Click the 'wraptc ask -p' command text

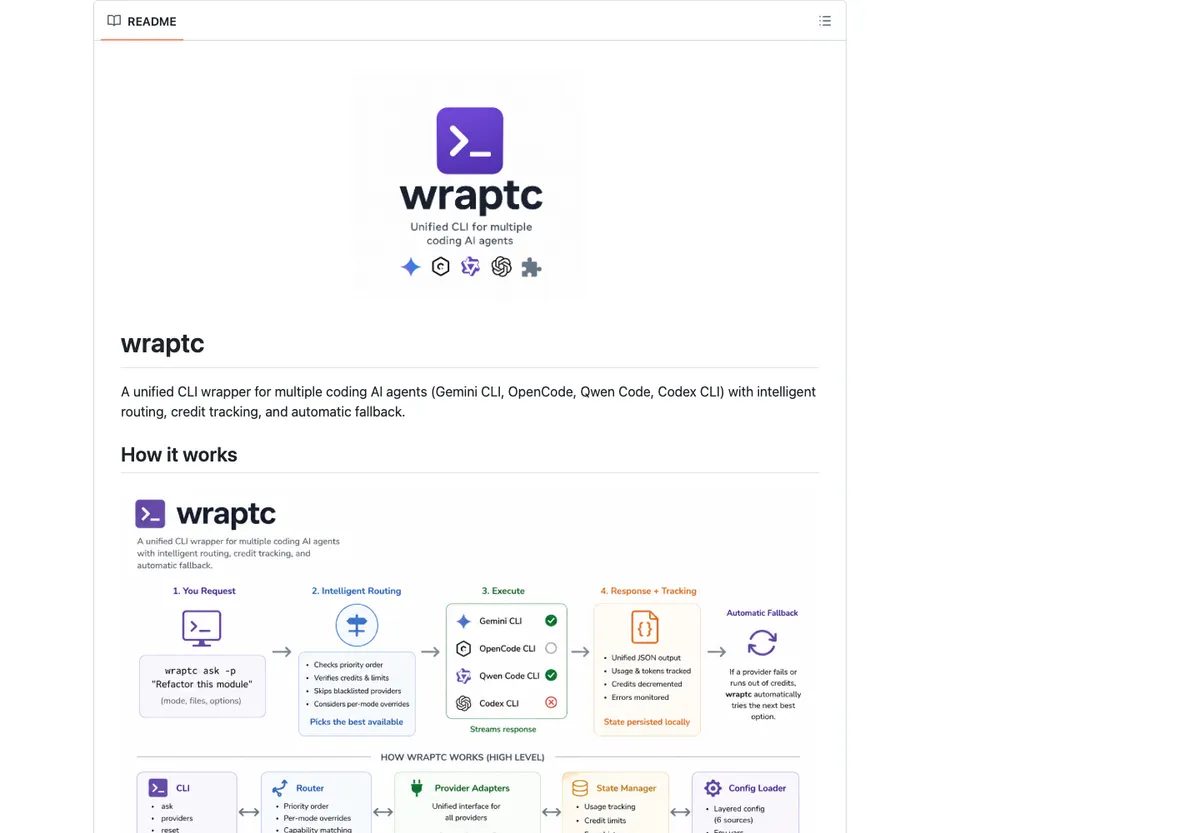(201, 671)
